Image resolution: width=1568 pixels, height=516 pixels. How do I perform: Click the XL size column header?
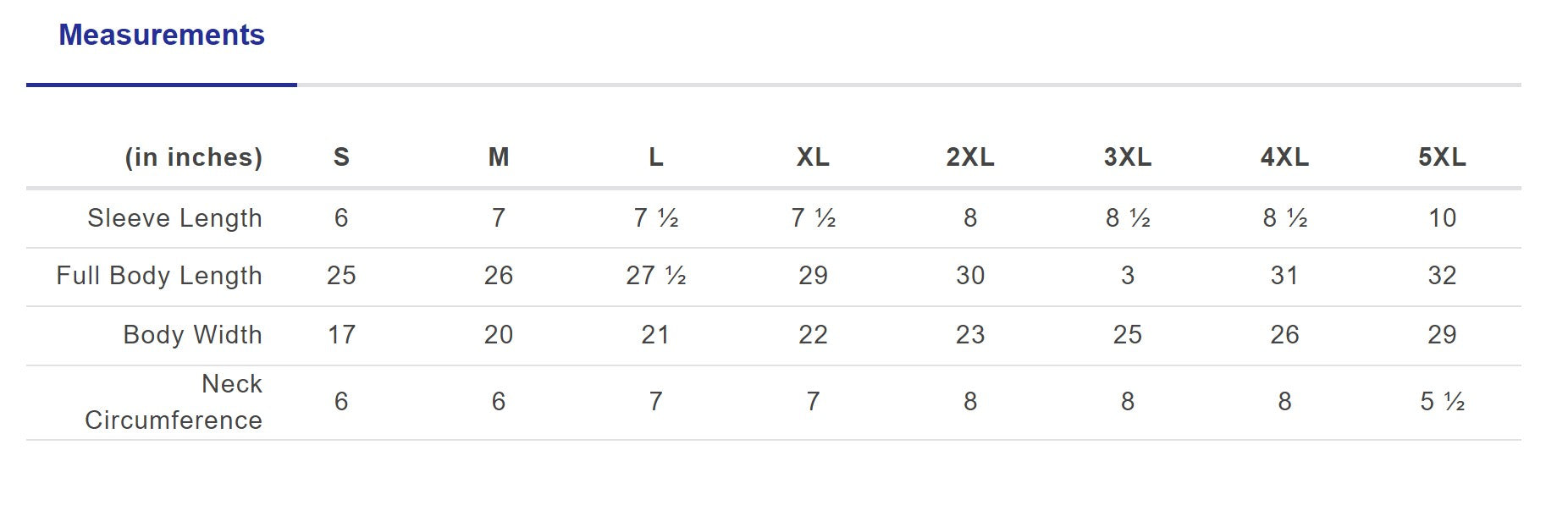(x=813, y=157)
